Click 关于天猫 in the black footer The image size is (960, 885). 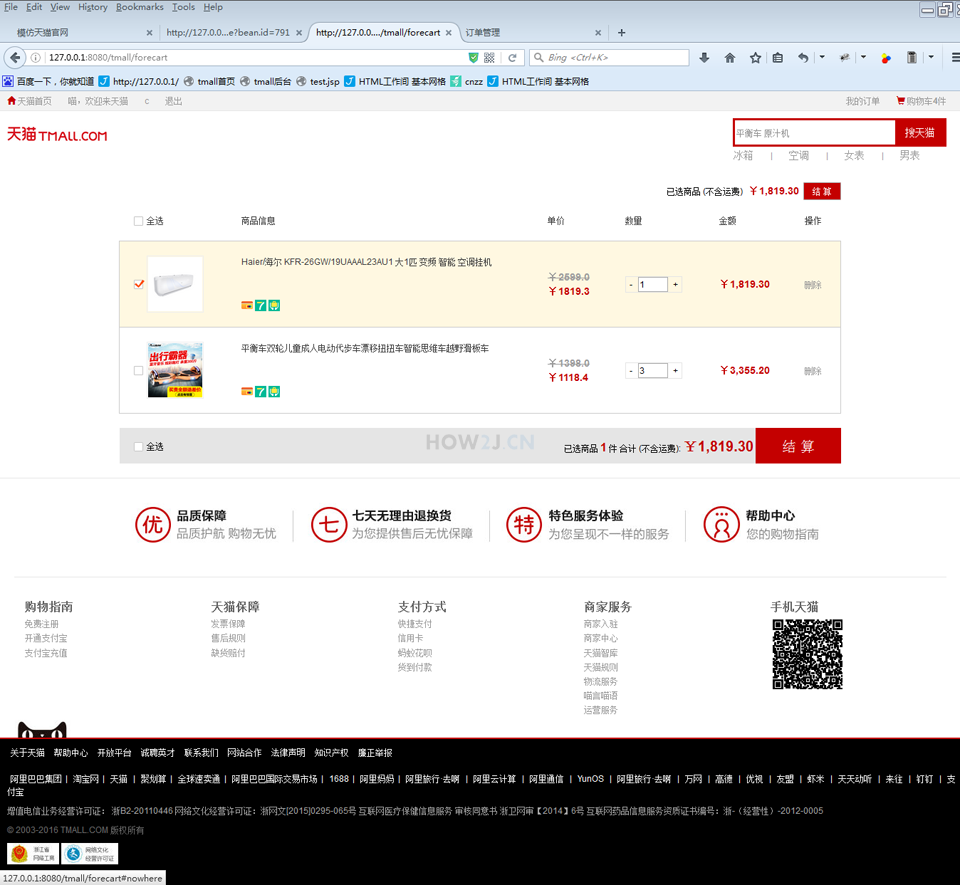[x=27, y=753]
